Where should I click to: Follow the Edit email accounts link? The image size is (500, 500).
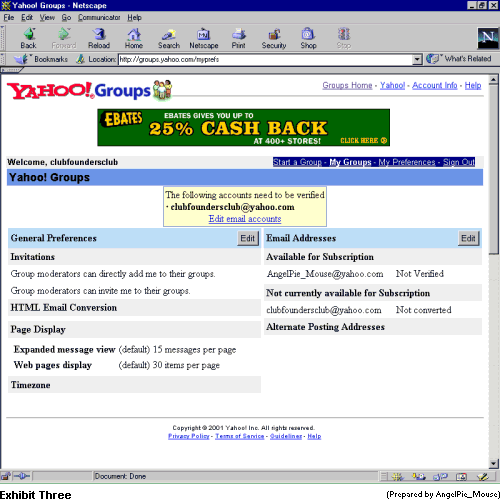[x=245, y=219]
